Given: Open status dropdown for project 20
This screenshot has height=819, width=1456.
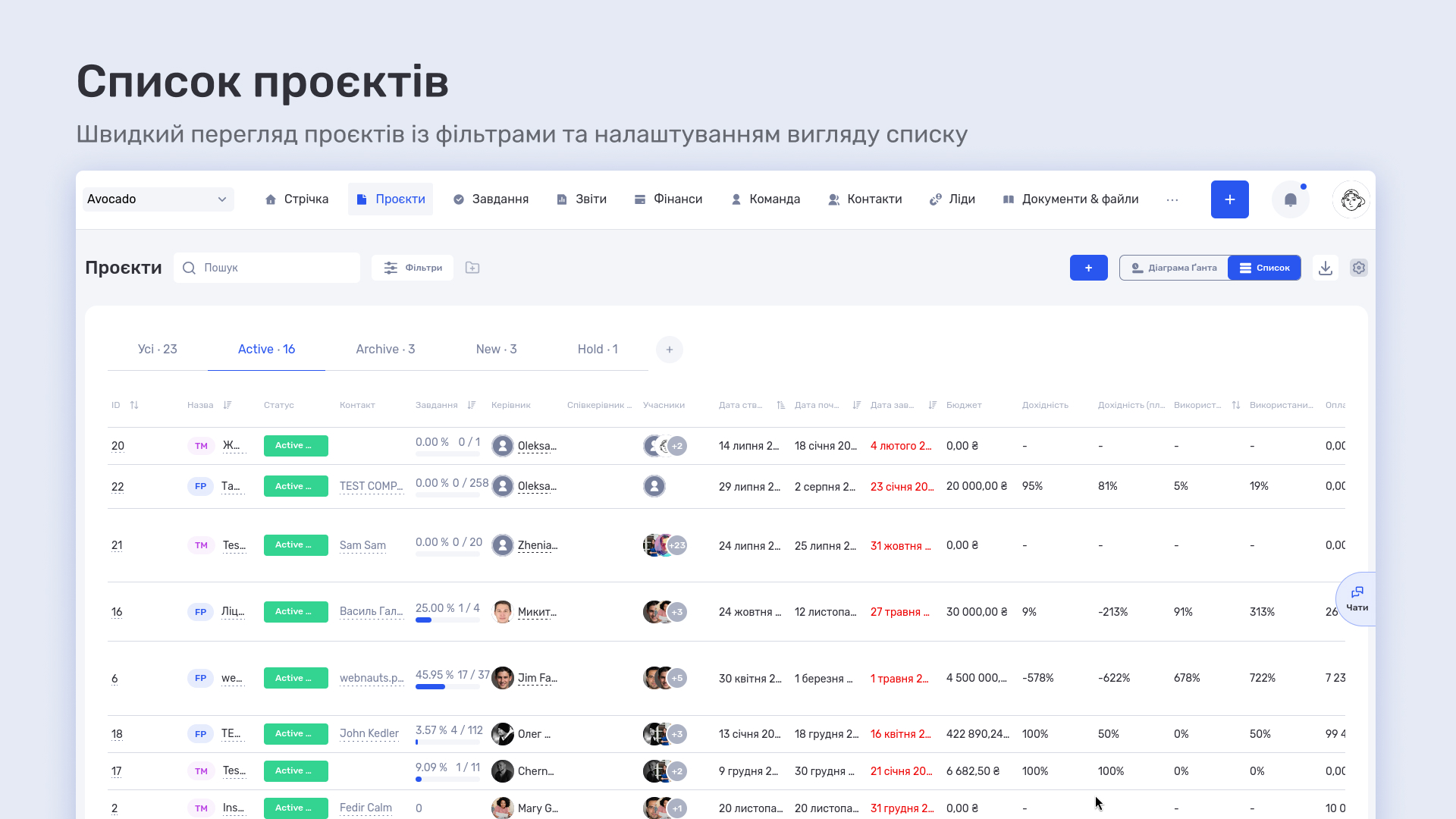Looking at the screenshot, I should (296, 446).
